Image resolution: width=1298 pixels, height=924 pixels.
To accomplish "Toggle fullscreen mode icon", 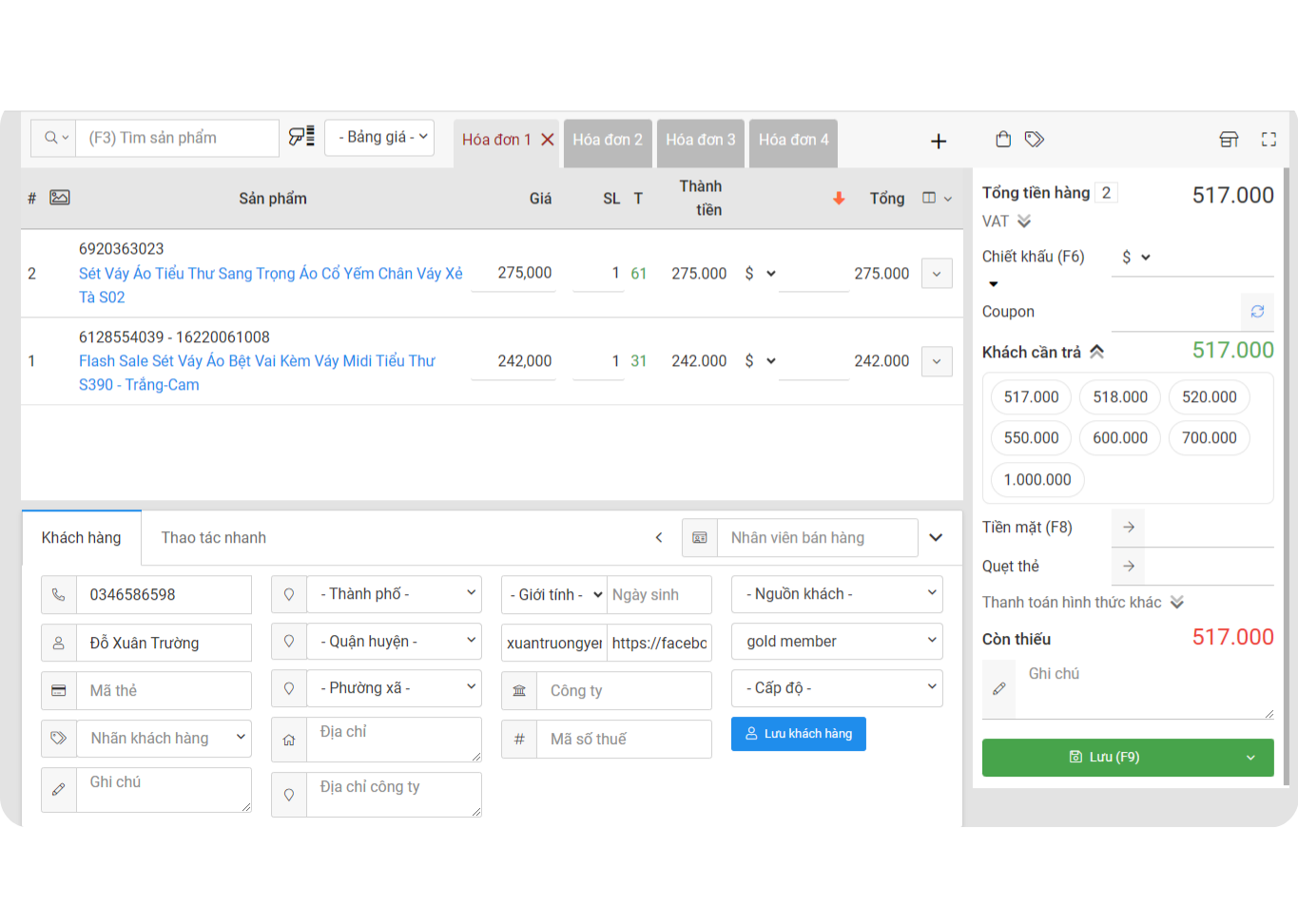I will click(x=1269, y=140).
